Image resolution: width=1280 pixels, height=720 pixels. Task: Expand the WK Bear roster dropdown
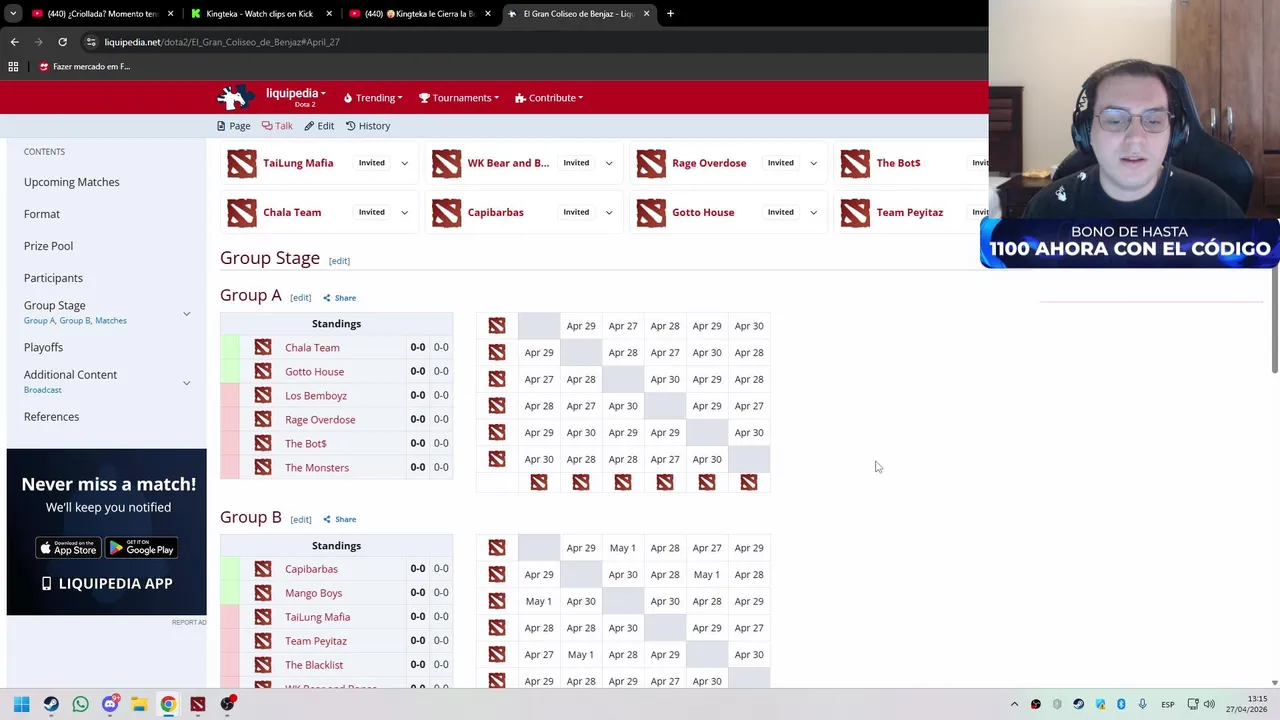609,163
